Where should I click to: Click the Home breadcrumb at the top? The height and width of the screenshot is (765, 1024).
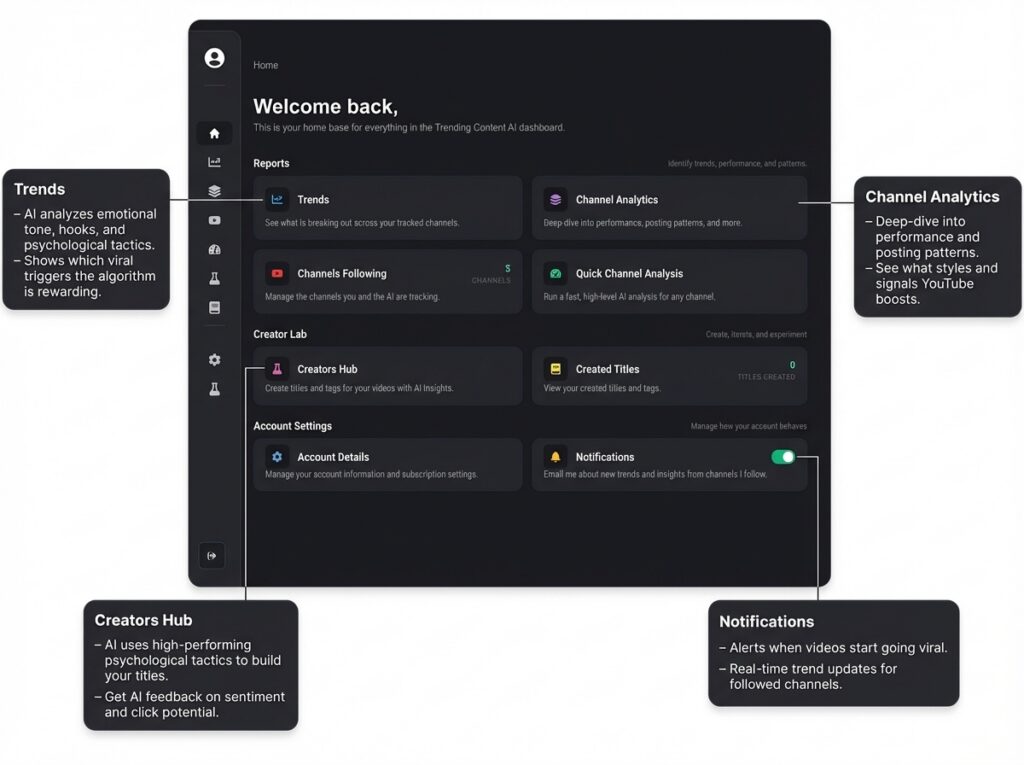266,66
